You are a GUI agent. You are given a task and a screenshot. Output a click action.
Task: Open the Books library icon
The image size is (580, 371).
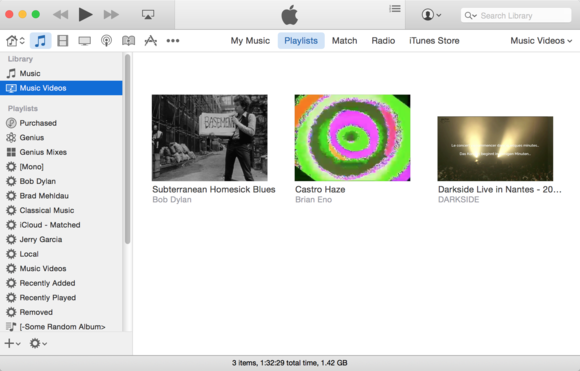tap(128, 41)
